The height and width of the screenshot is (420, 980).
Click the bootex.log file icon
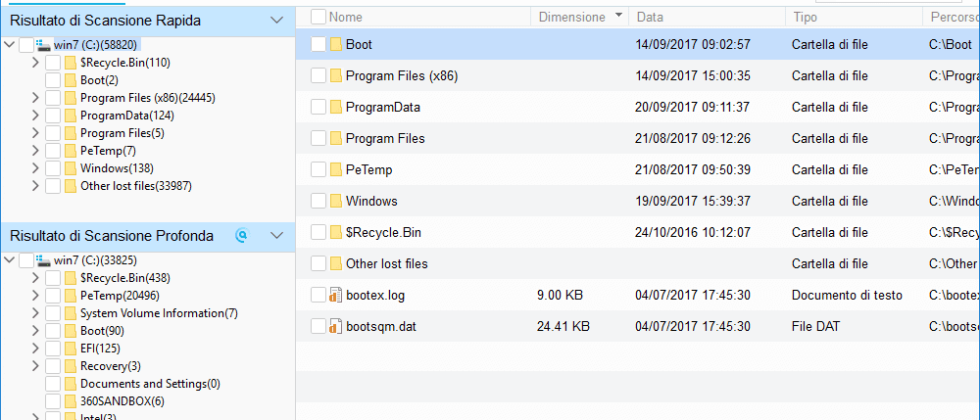pos(336,295)
